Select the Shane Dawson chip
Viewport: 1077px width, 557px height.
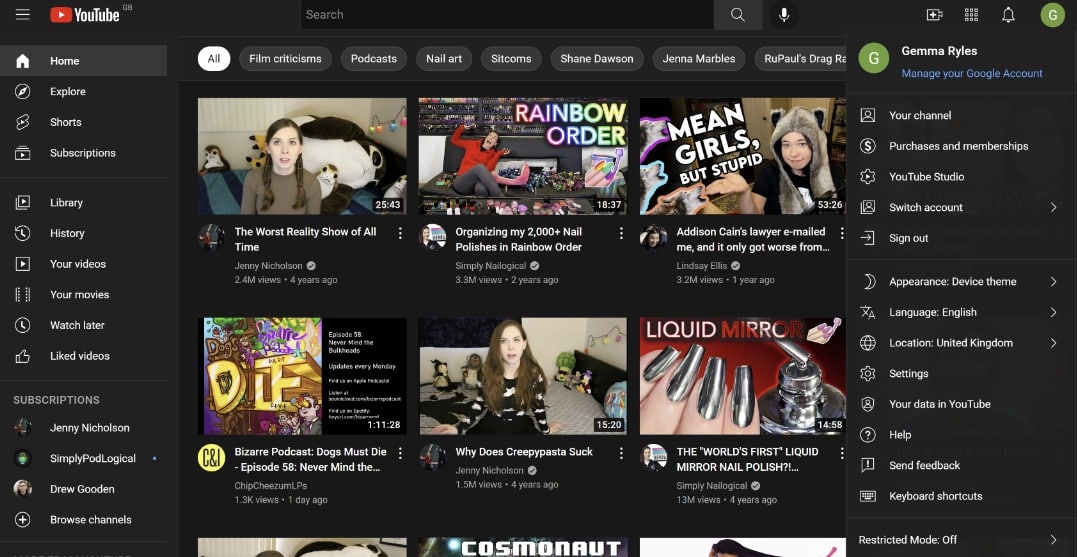(597, 59)
